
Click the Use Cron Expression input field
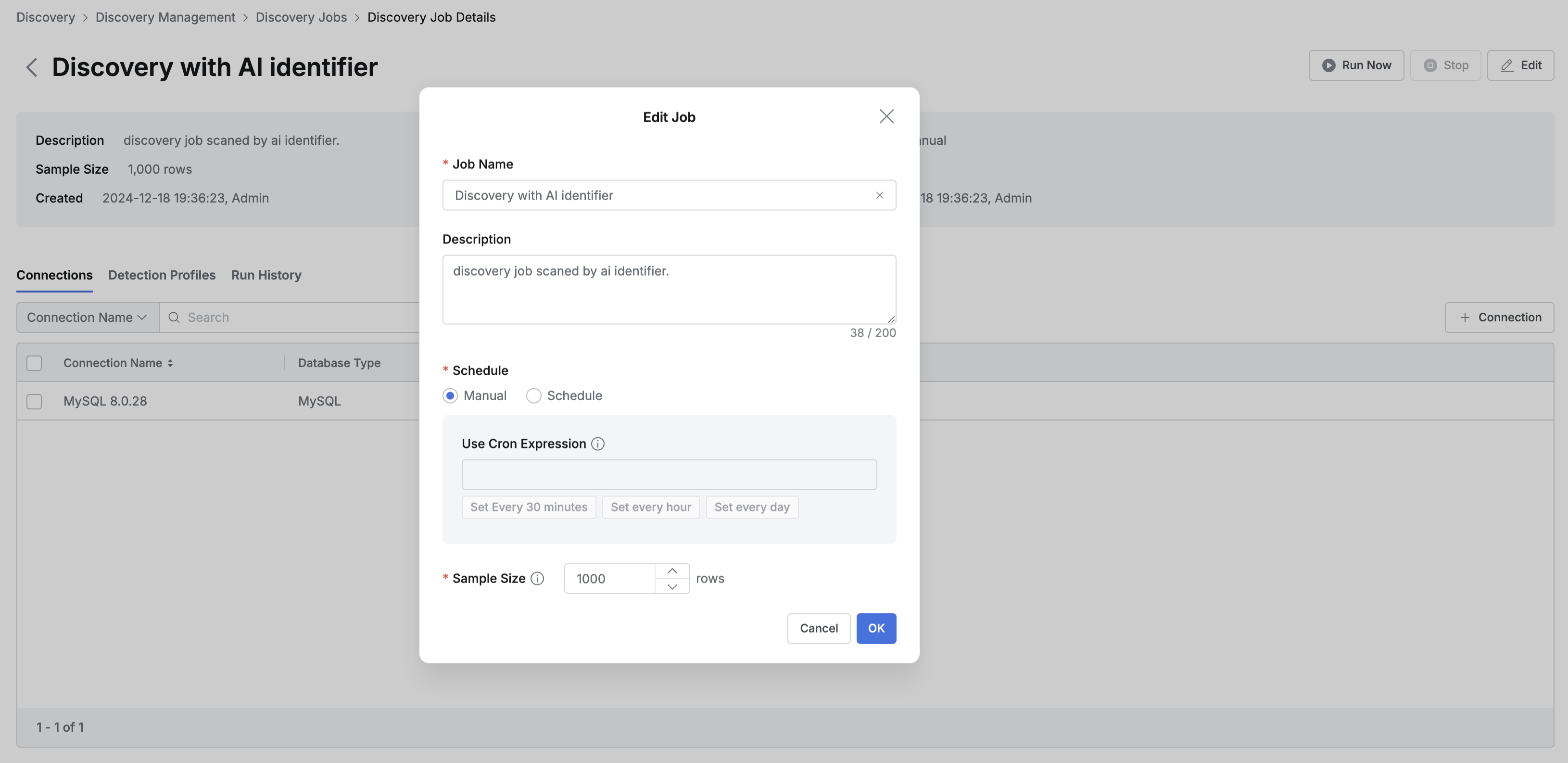[x=669, y=474]
